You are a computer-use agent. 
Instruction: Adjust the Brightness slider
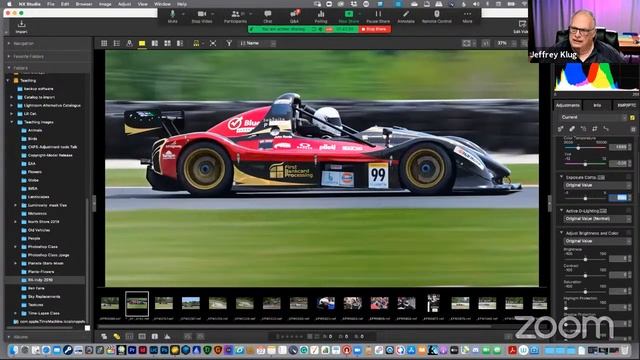[585, 259]
